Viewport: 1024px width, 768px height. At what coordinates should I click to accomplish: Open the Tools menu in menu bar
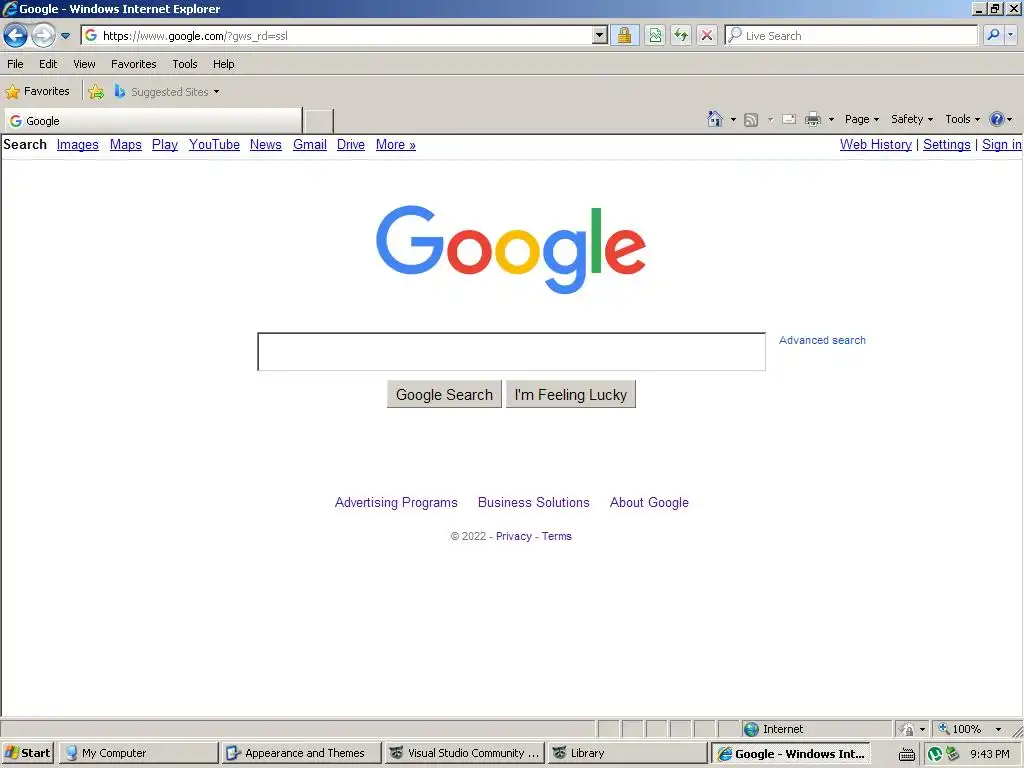pyautogui.click(x=185, y=64)
